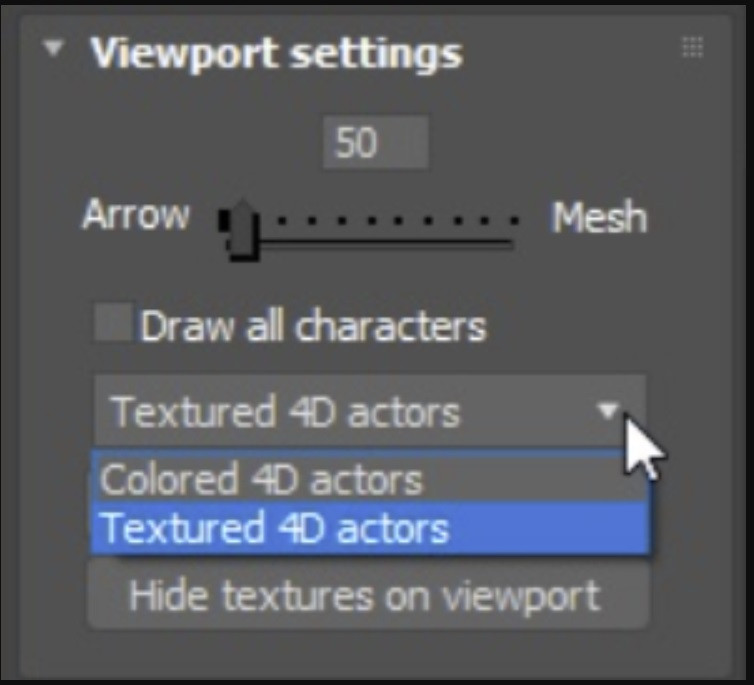Screen dimensions: 754x685
Task: Select highlighted Textured 4D actors list entry
Action: (x=370, y=528)
